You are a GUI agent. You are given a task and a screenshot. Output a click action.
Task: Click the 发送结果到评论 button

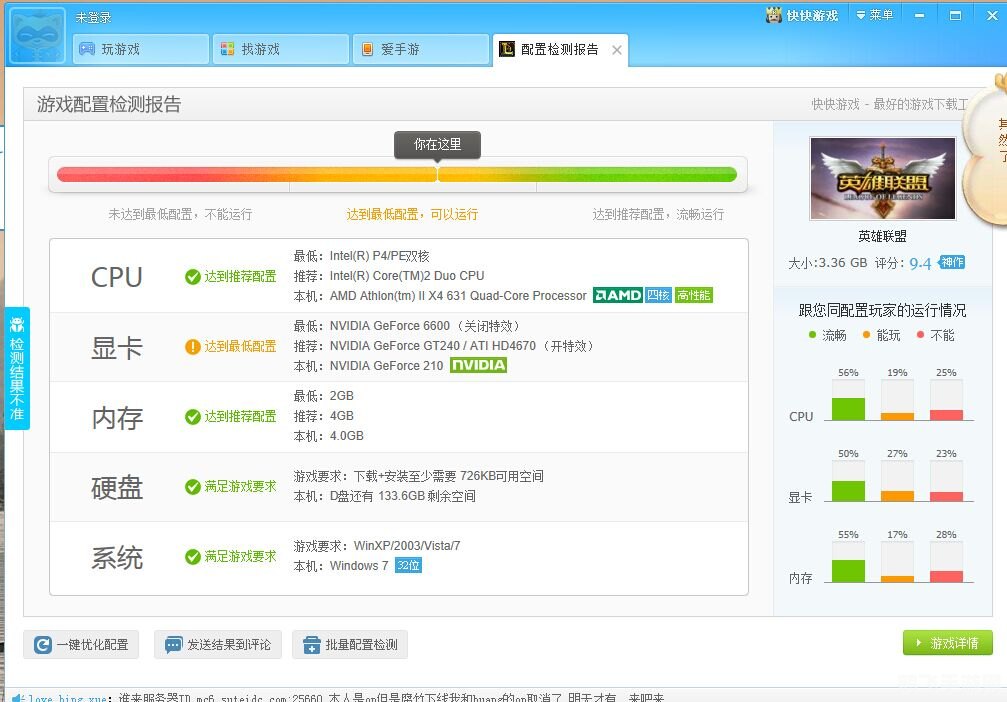(218, 645)
